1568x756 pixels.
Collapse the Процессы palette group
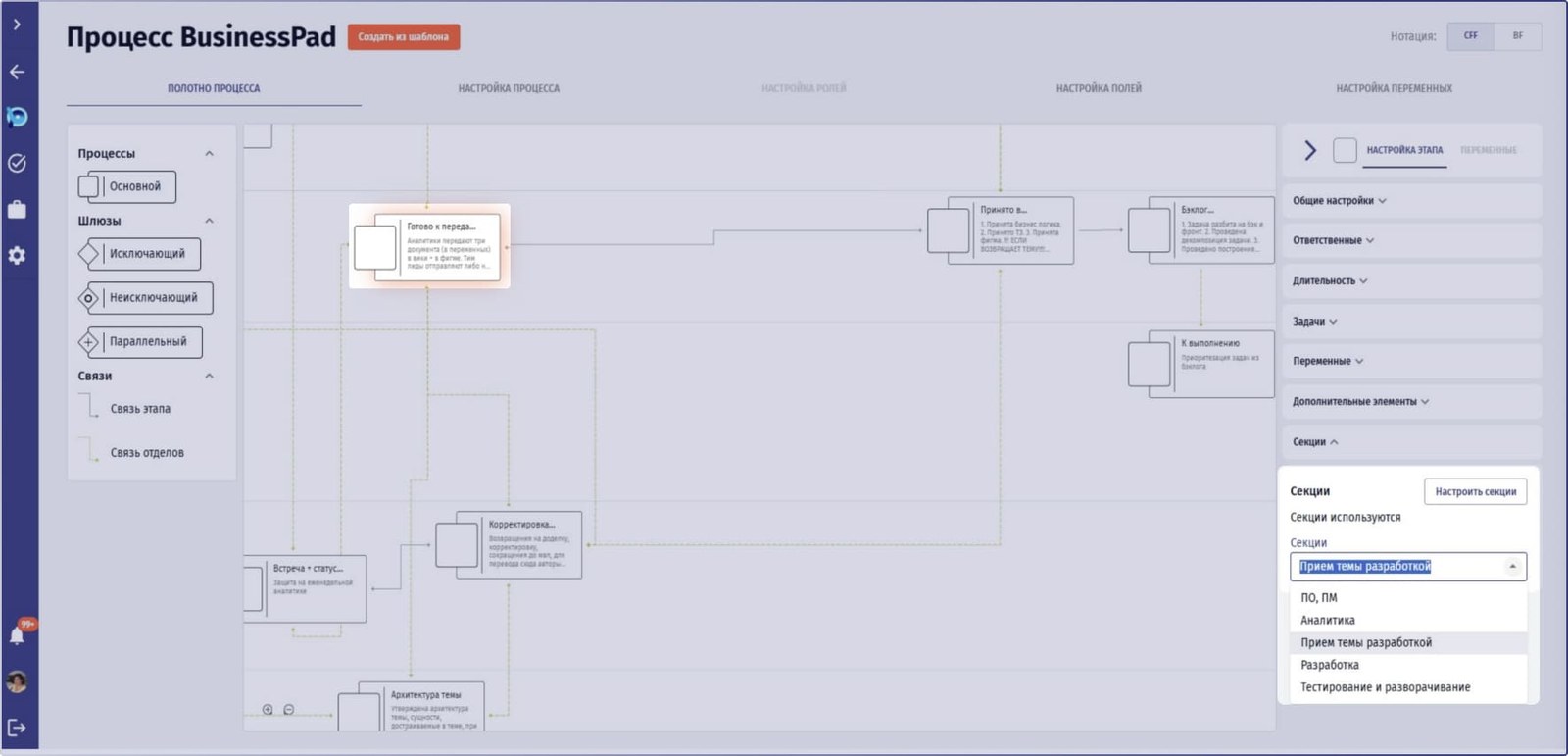pos(209,154)
